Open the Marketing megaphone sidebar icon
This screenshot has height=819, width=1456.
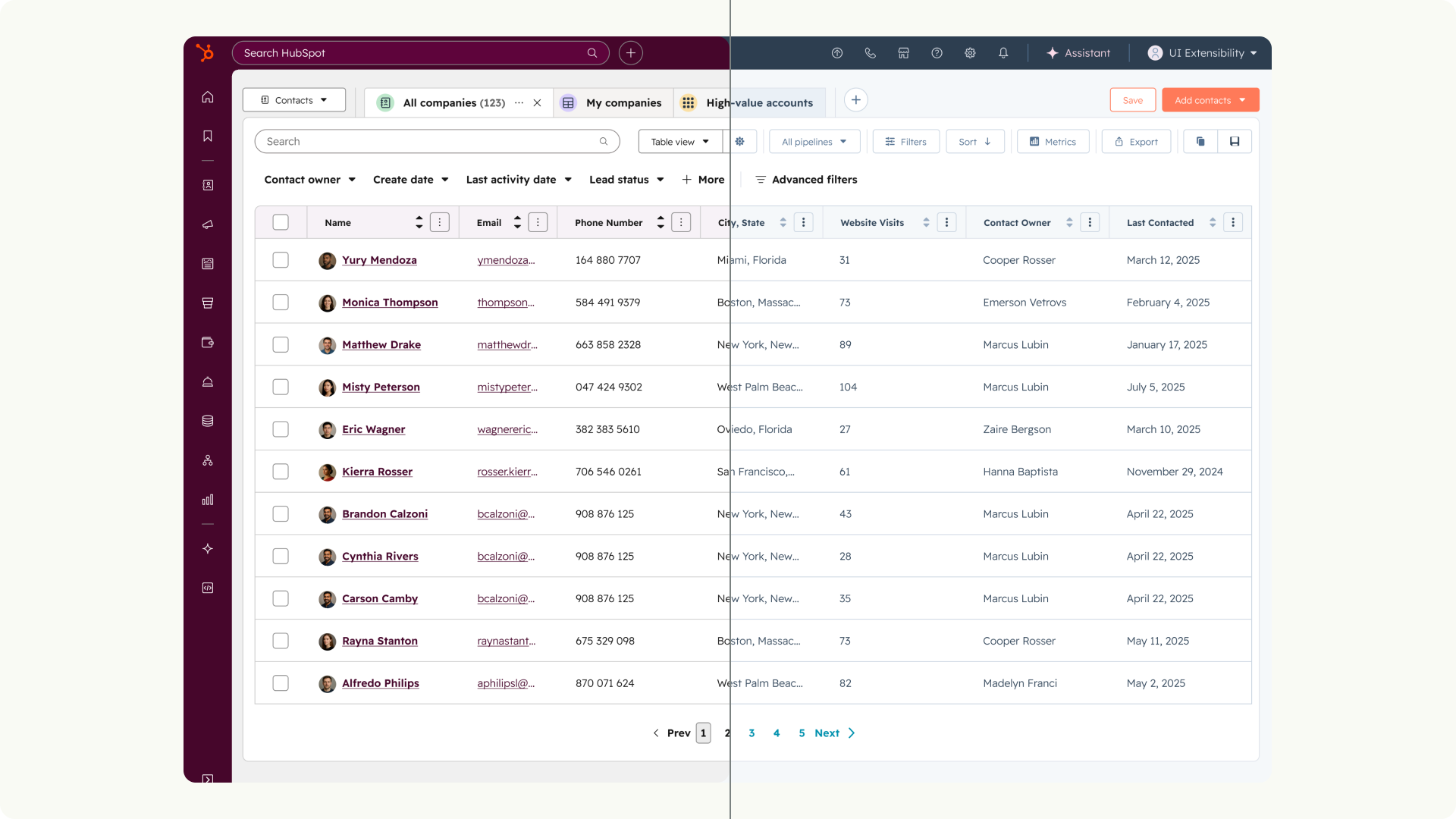(x=208, y=224)
